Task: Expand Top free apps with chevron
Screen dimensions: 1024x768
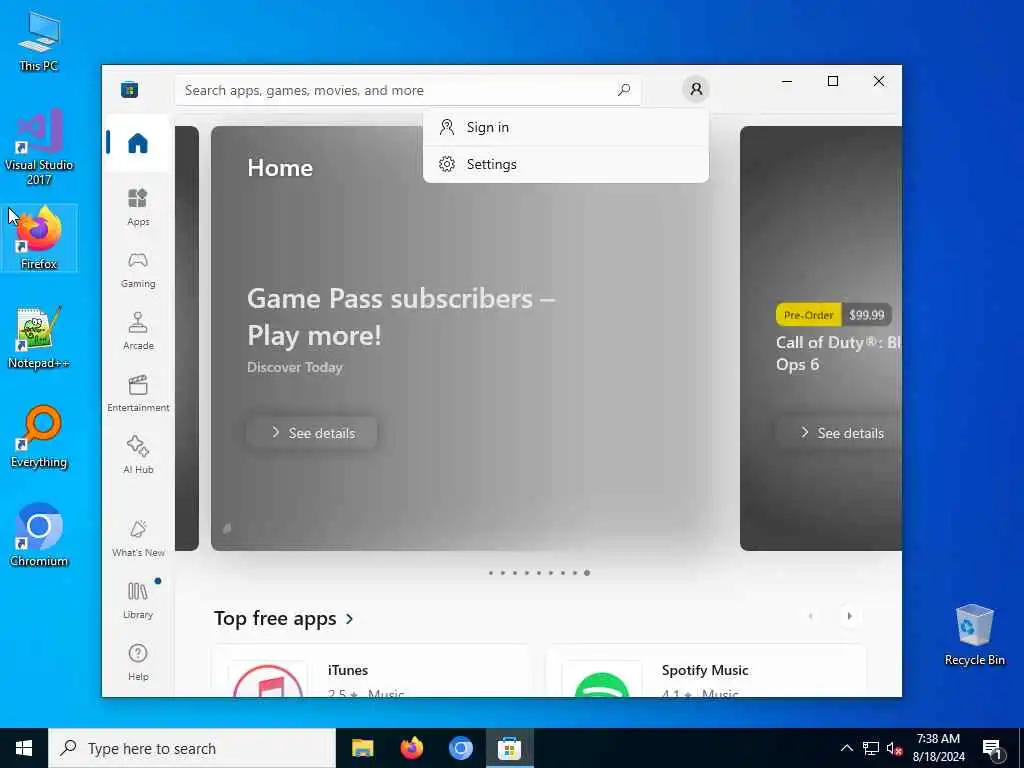Action: (x=349, y=618)
